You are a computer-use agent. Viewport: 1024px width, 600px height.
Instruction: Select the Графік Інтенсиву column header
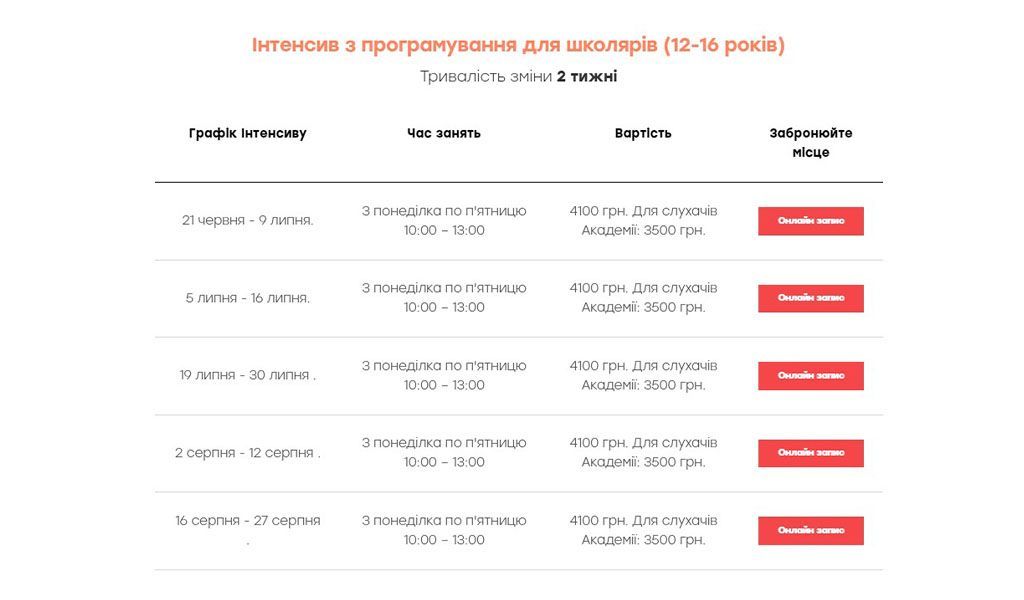[247, 132]
